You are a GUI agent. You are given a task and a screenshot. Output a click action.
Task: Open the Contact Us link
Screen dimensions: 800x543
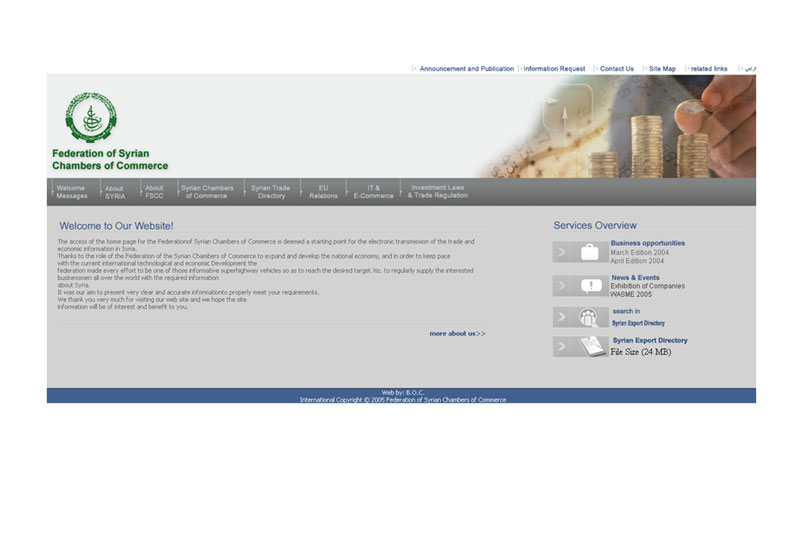click(616, 69)
